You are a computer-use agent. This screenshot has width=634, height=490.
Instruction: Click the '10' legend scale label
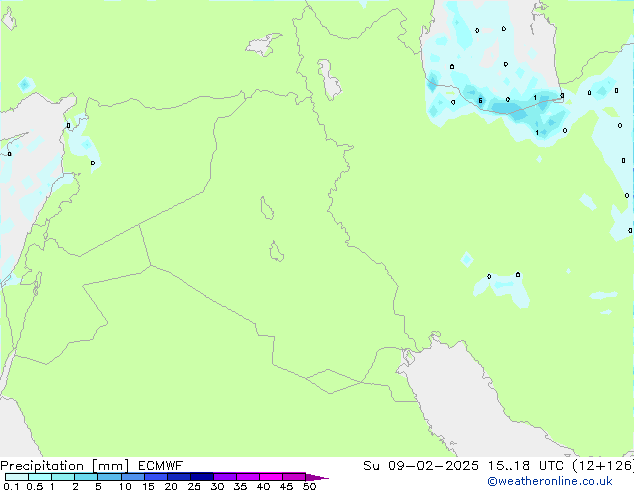(x=125, y=486)
